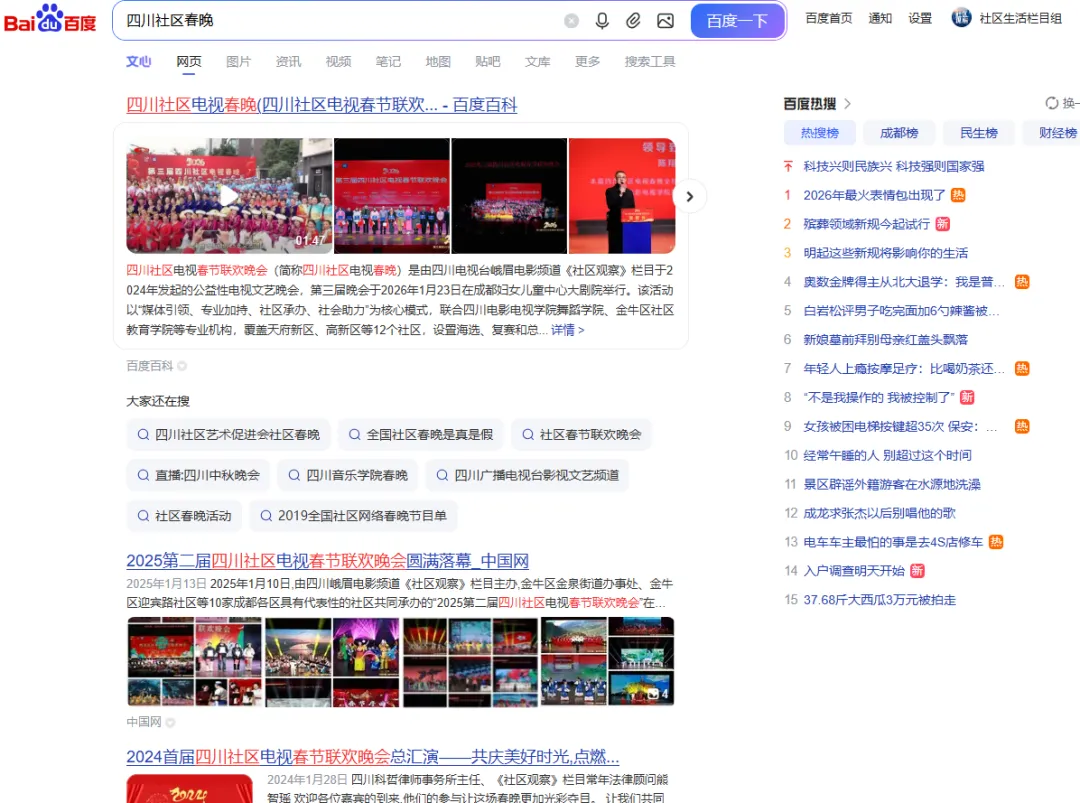Expand the 更多 tab options
Image resolution: width=1080 pixels, height=803 pixels.
pos(588,61)
